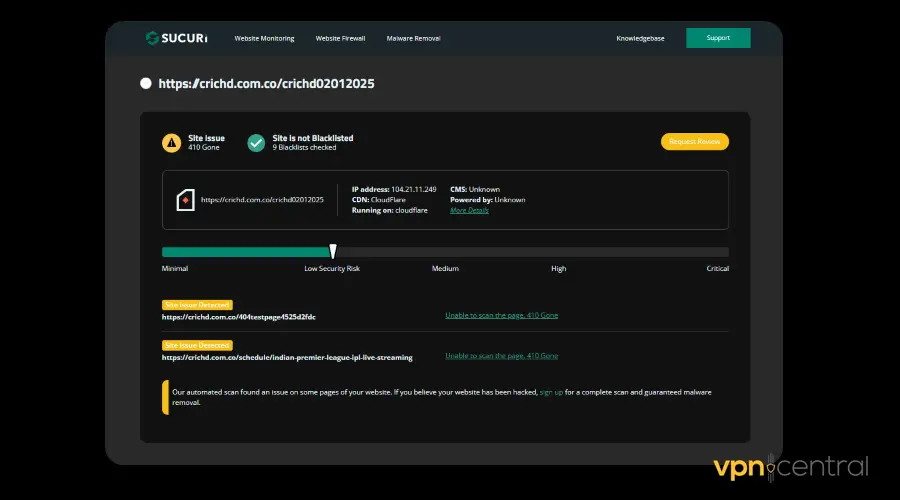Click the white circle beside site URL
The image size is (900, 500).
[x=146, y=83]
